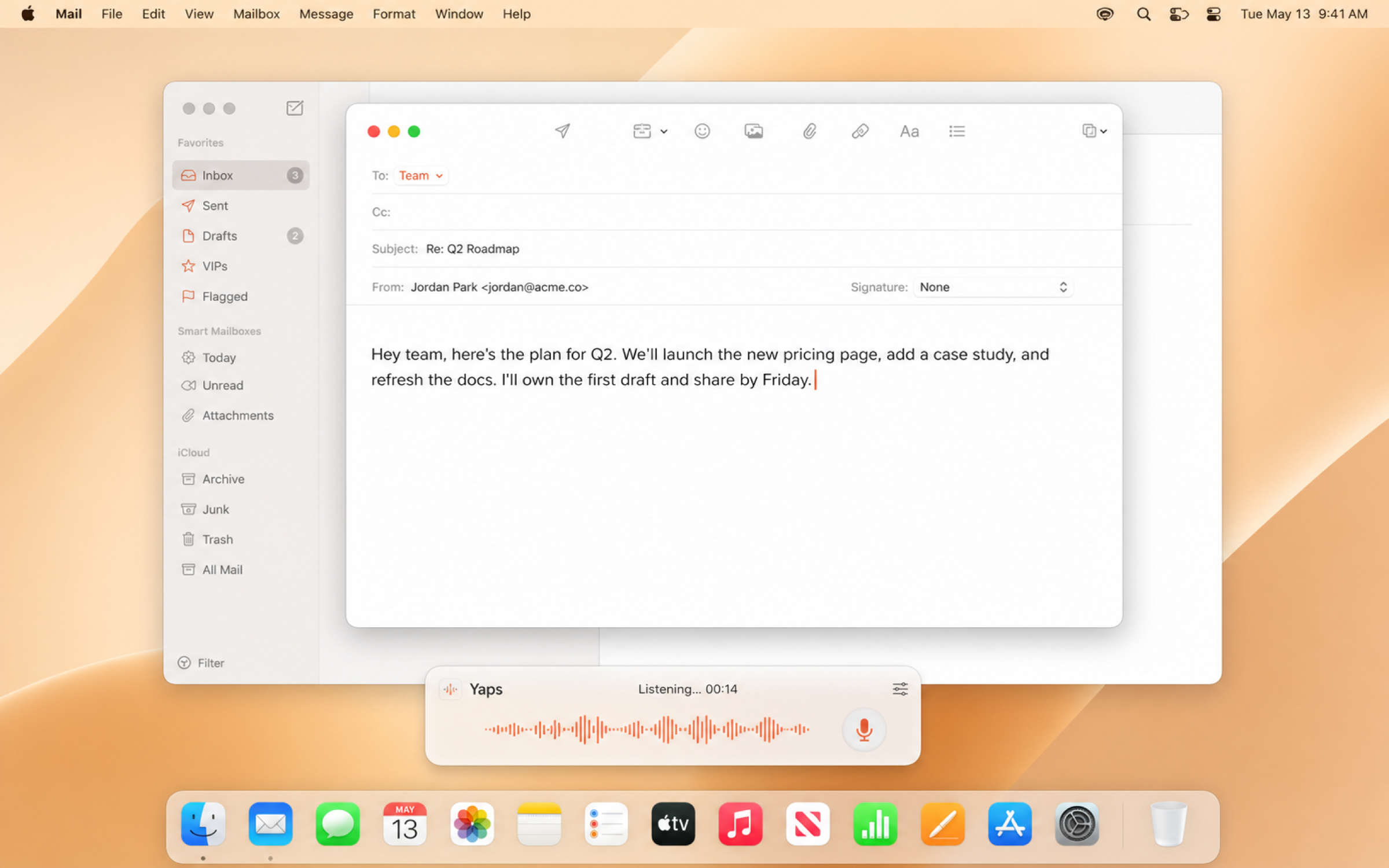This screenshot has width=1389, height=868.
Task: Compose a new message in the Mail window
Action: (295, 108)
